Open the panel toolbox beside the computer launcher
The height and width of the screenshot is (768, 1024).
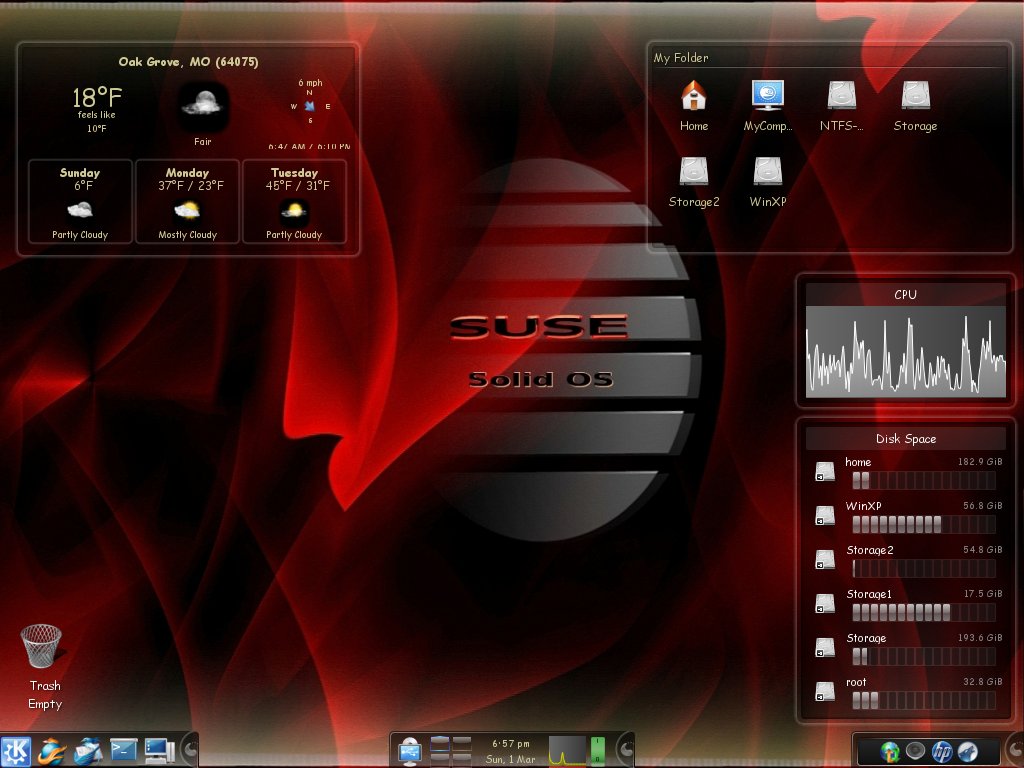189,750
